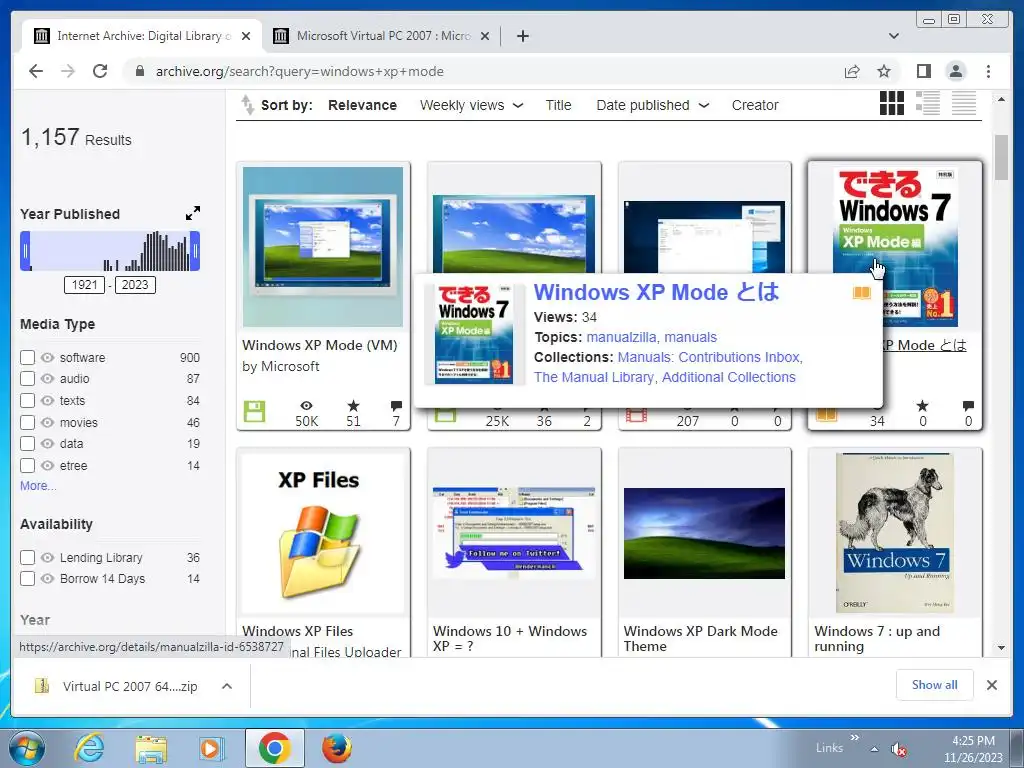Viewport: 1024px width, 768px height.
Task: Click the browser forward arrow
Action: [68, 71]
